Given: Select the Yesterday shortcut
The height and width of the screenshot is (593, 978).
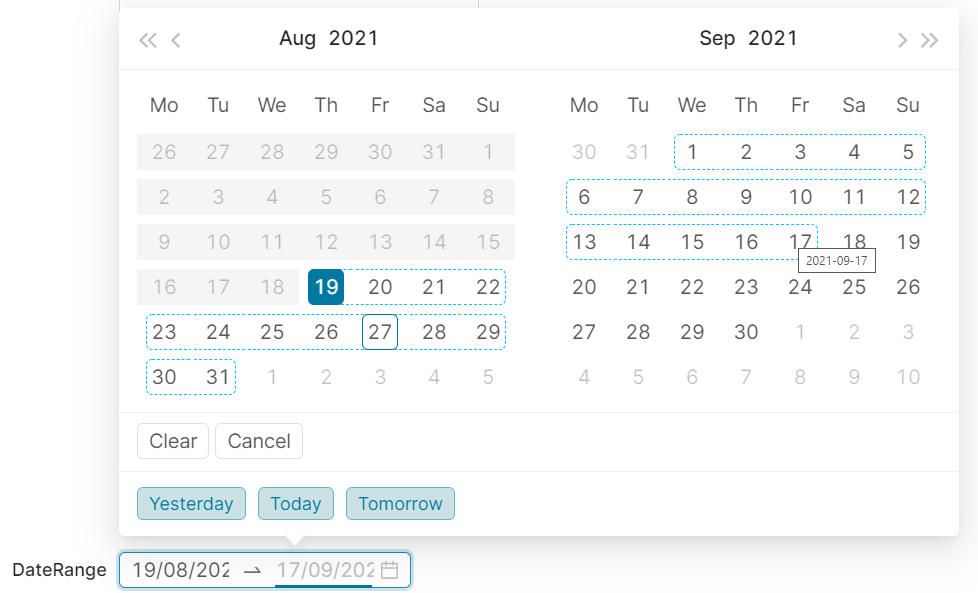Looking at the screenshot, I should [x=191, y=503].
